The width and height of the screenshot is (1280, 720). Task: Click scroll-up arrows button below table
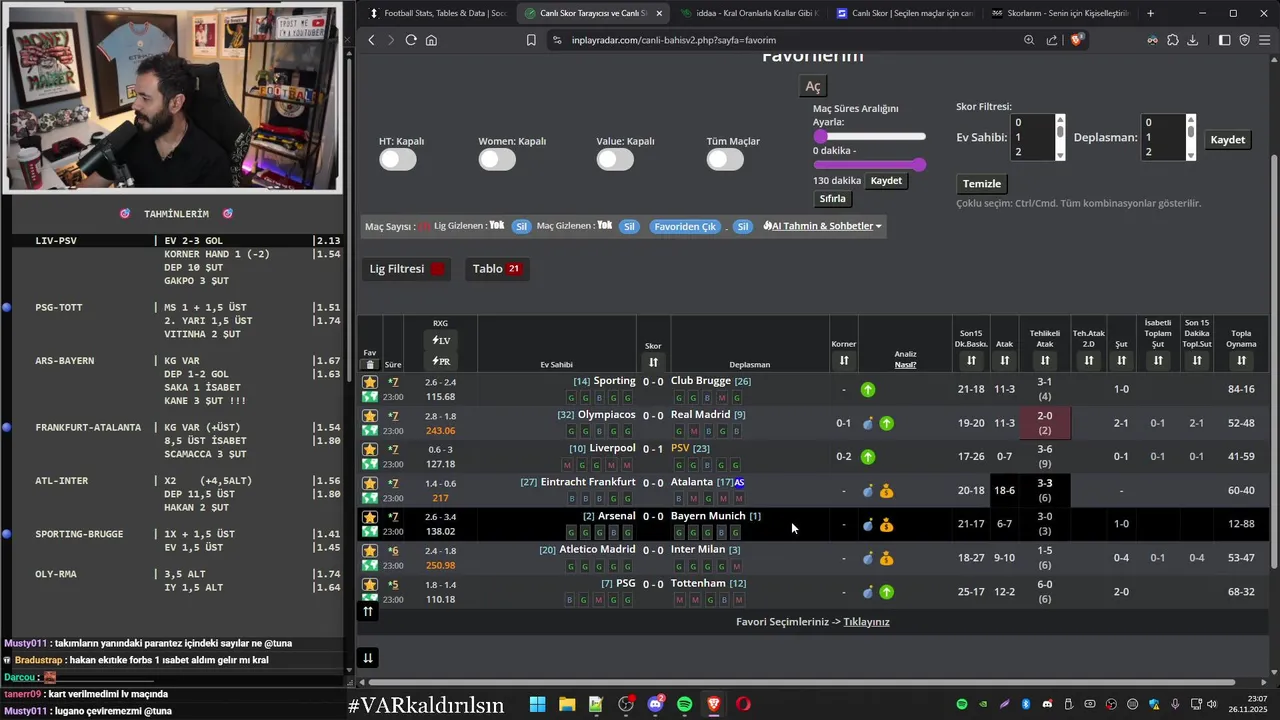pyautogui.click(x=368, y=611)
